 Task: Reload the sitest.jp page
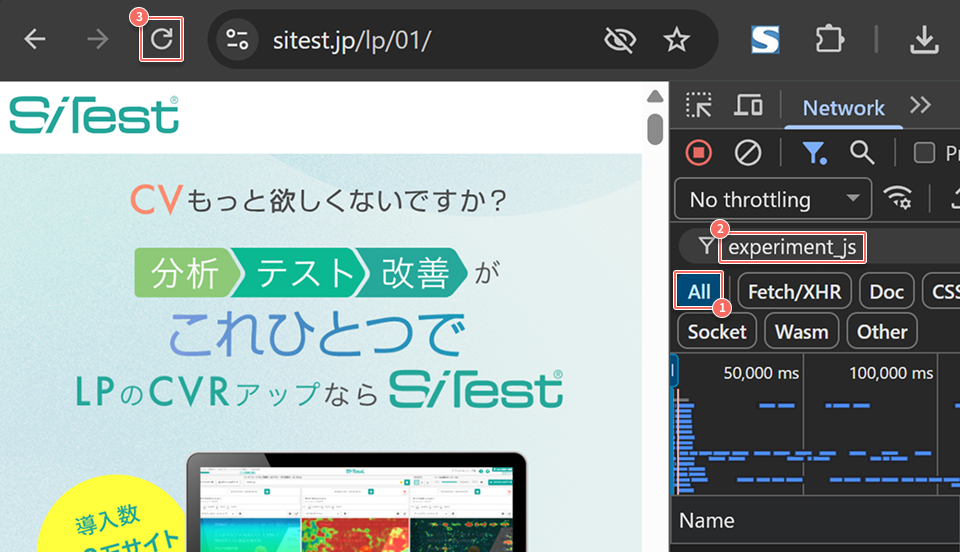click(162, 40)
